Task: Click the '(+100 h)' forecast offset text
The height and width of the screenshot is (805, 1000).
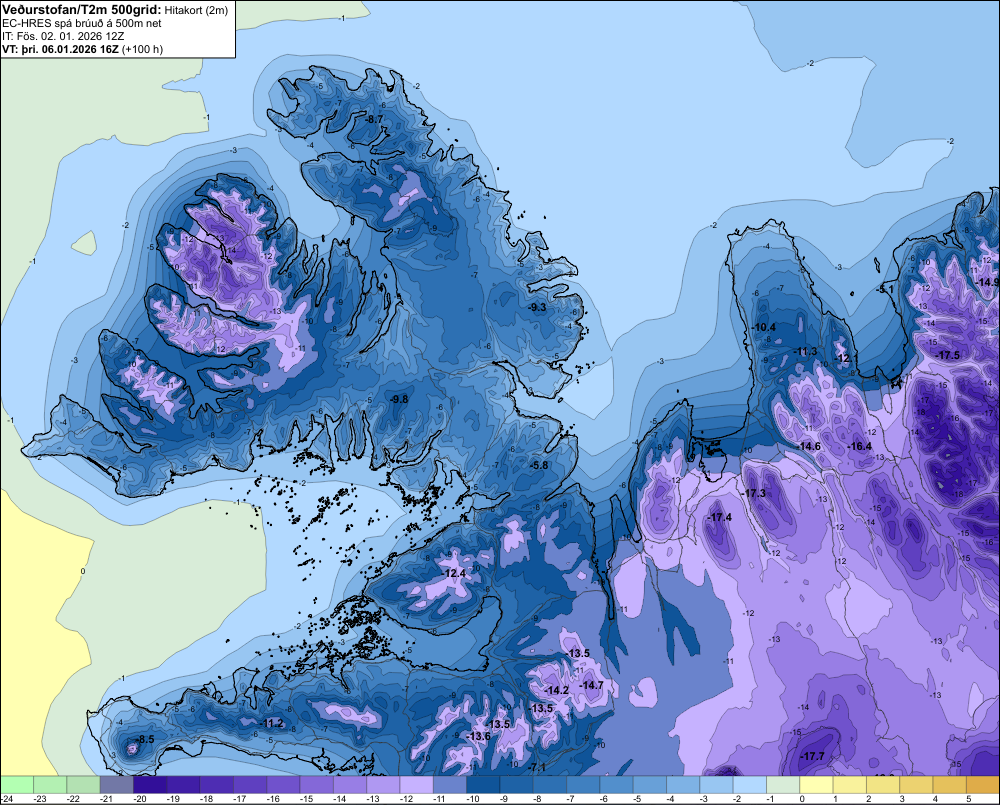Action: click(x=142, y=49)
